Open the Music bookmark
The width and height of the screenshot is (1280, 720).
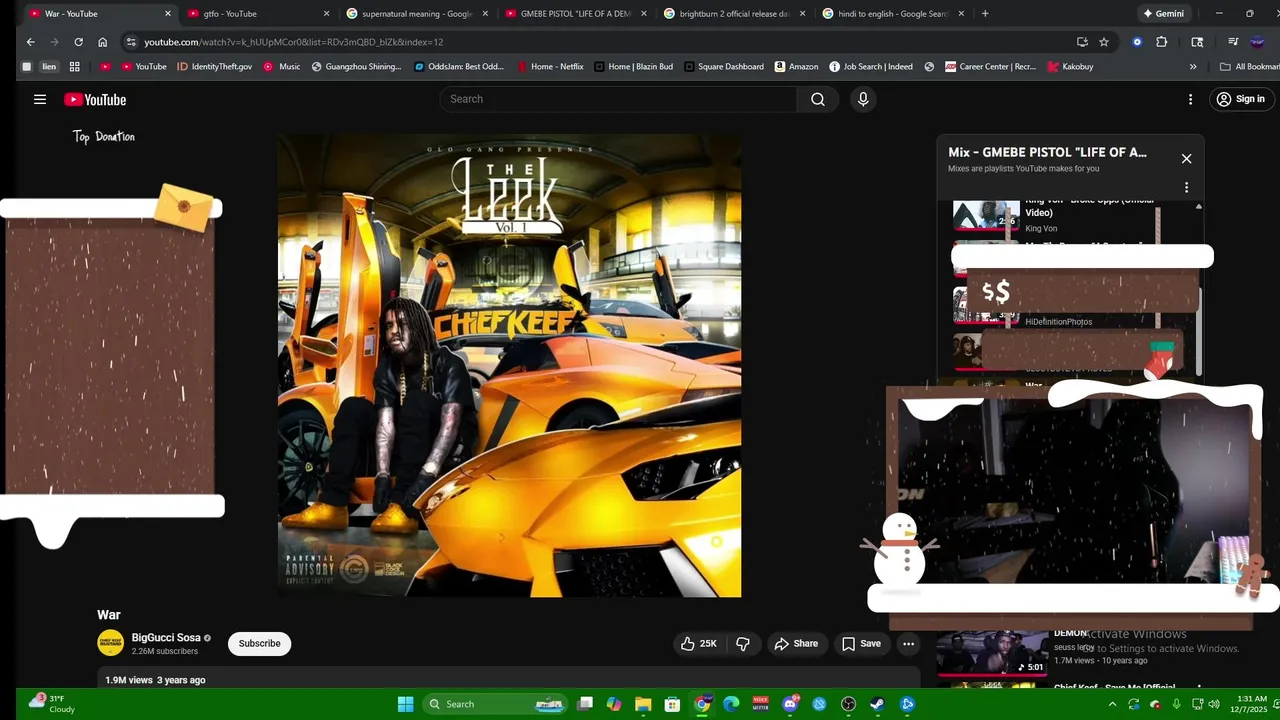coord(281,67)
